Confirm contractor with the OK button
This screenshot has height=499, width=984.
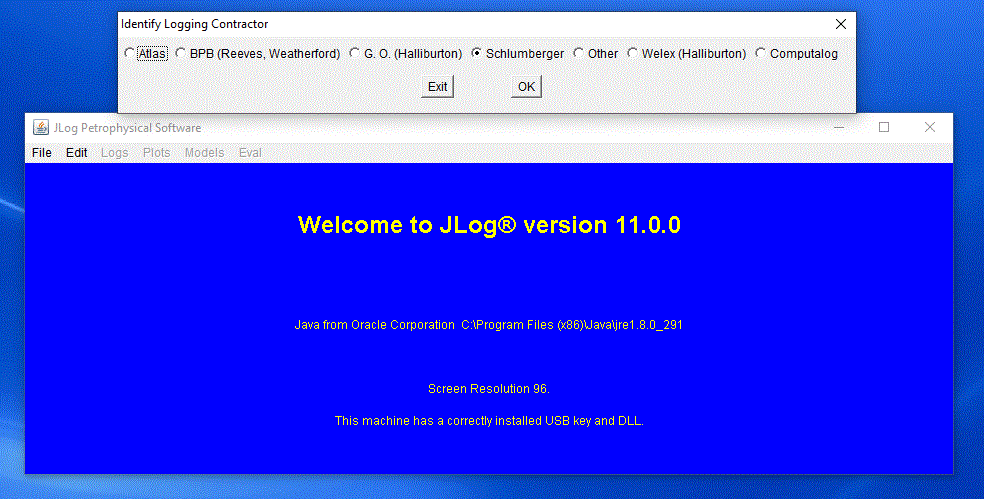526,87
